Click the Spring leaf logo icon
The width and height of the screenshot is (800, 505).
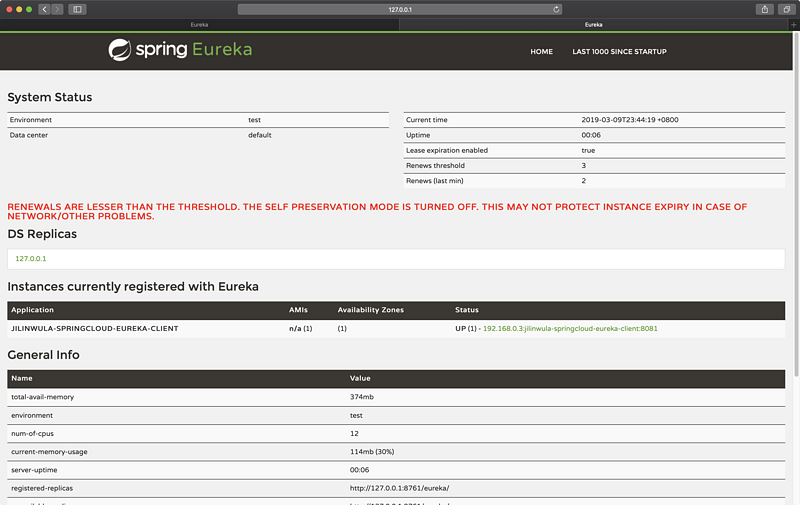pos(120,50)
